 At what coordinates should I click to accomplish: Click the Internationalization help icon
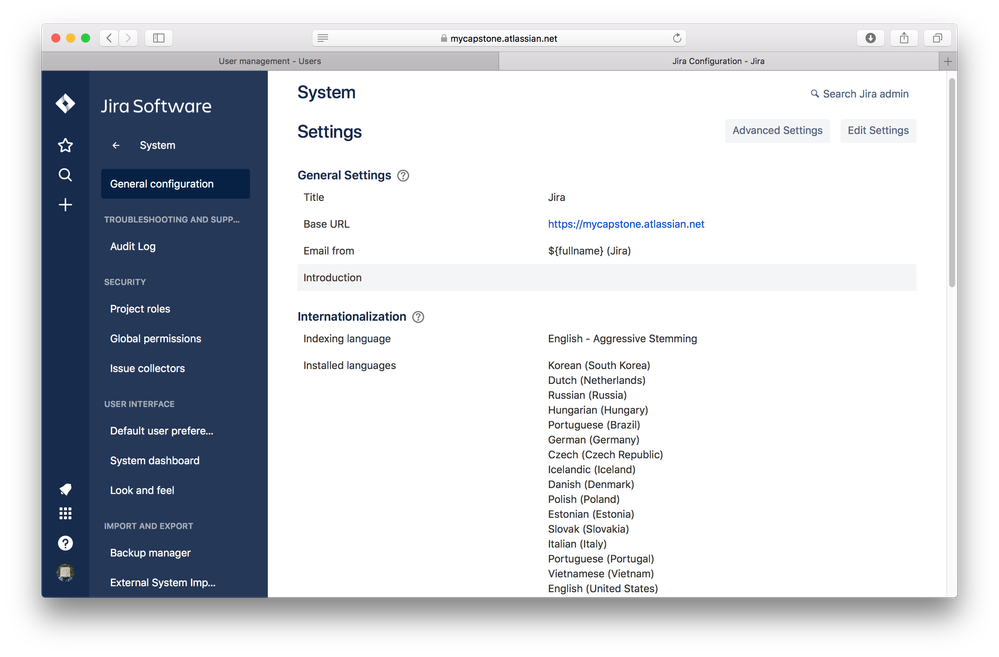coord(418,316)
